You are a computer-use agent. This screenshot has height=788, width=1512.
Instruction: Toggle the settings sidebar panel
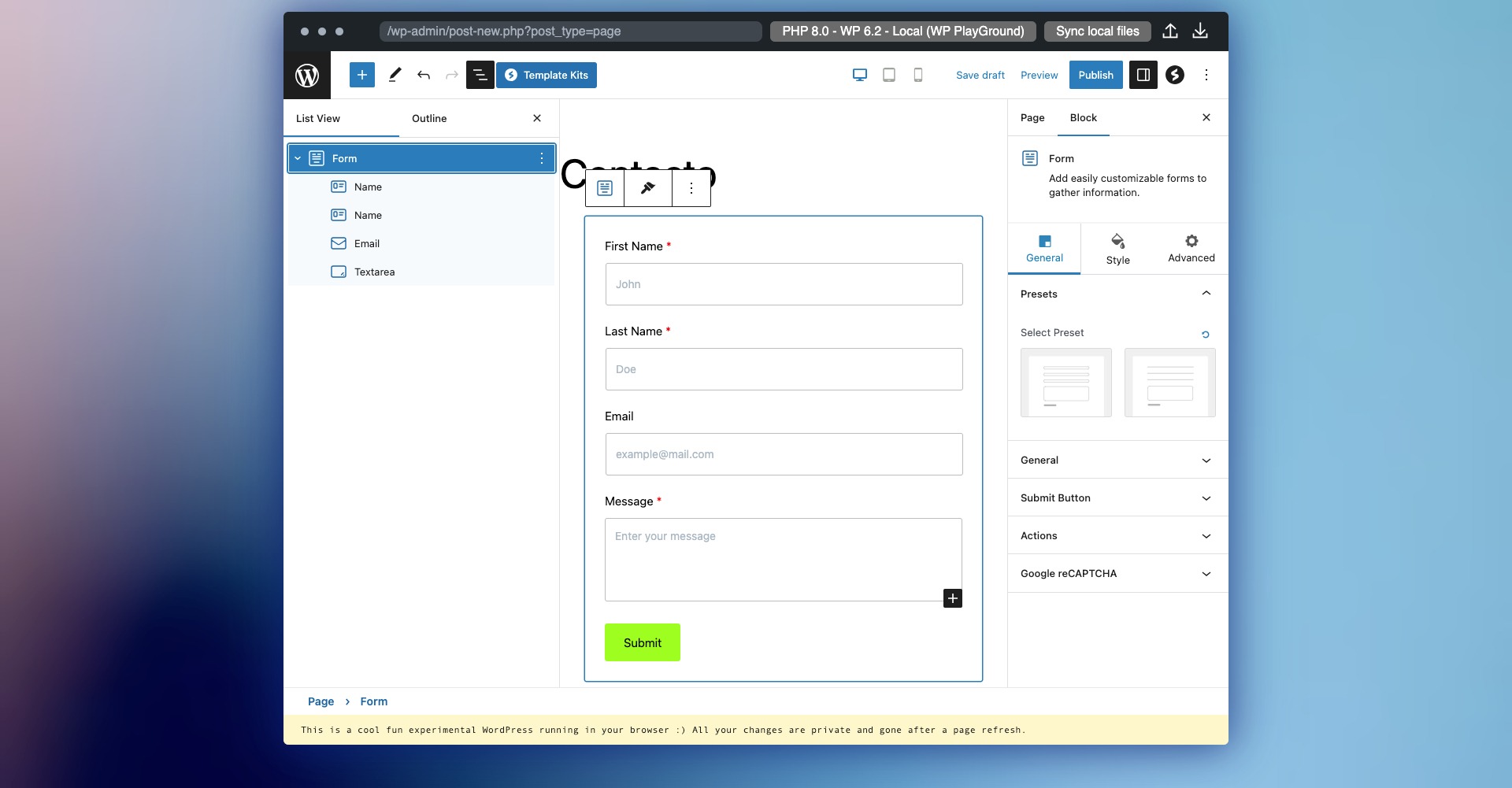click(x=1143, y=75)
